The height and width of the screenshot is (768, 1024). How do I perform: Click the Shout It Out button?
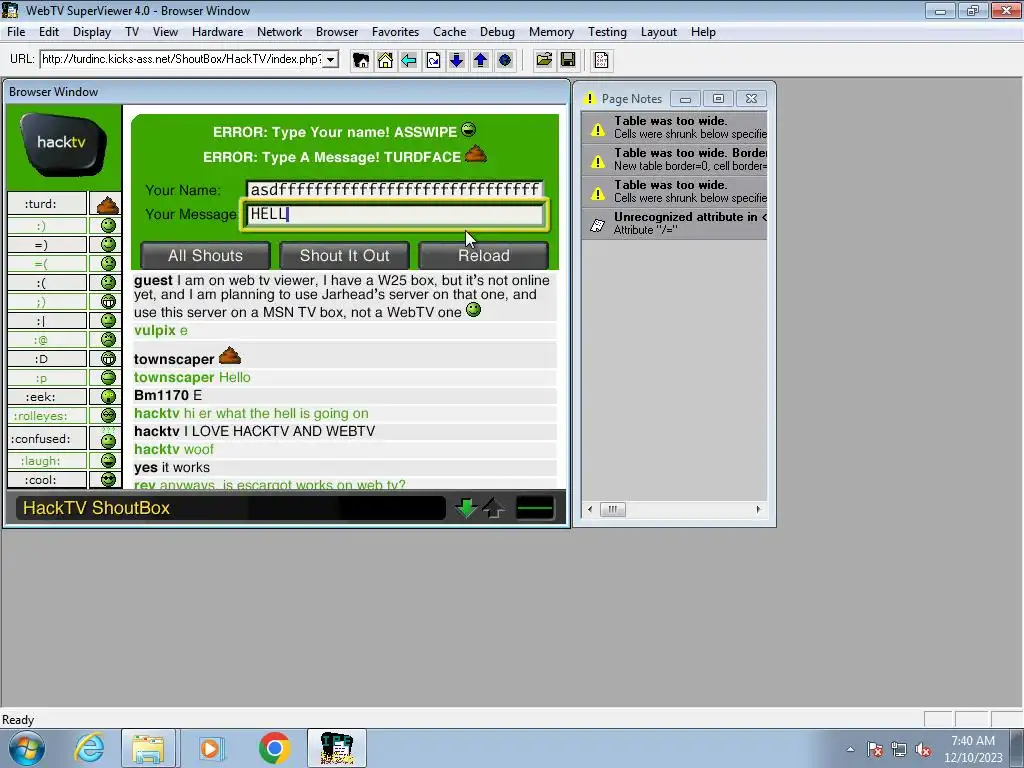click(344, 255)
